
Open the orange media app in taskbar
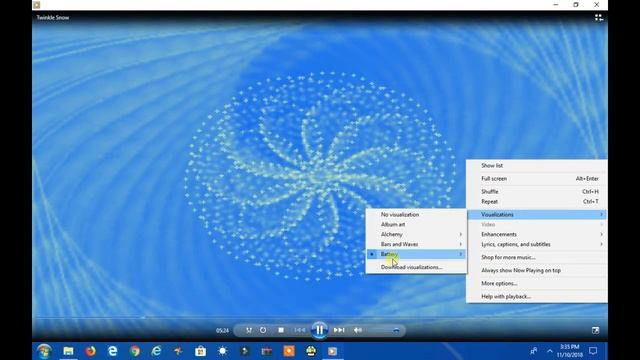(x=289, y=351)
